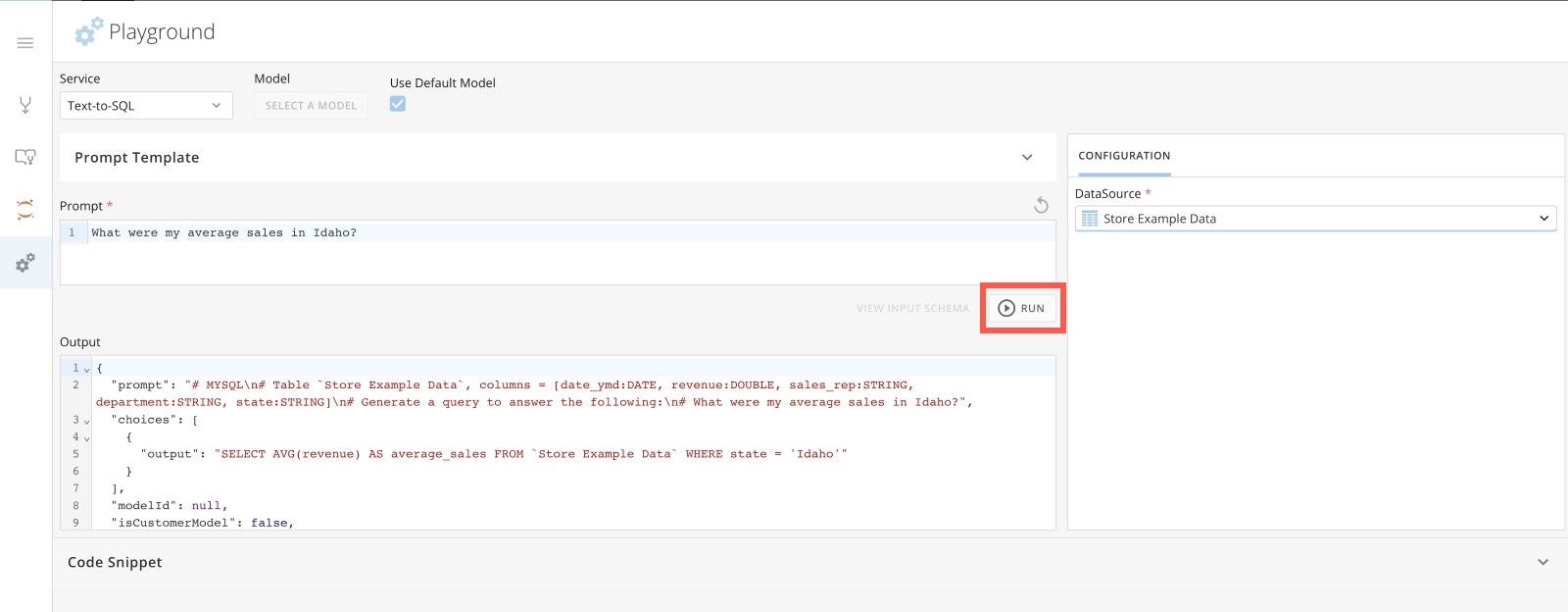Click into the Prompt text editor

558,253
